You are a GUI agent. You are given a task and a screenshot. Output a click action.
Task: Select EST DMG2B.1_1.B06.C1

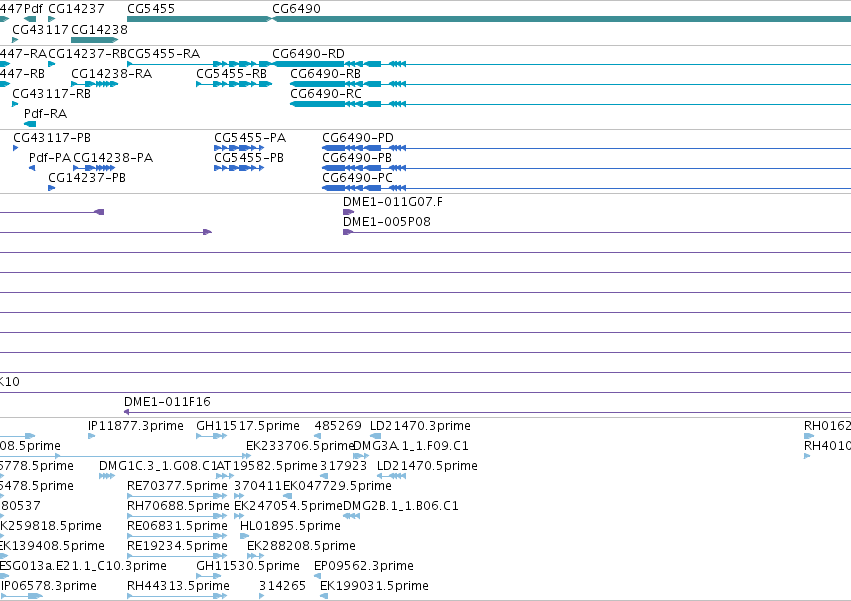click(401, 507)
